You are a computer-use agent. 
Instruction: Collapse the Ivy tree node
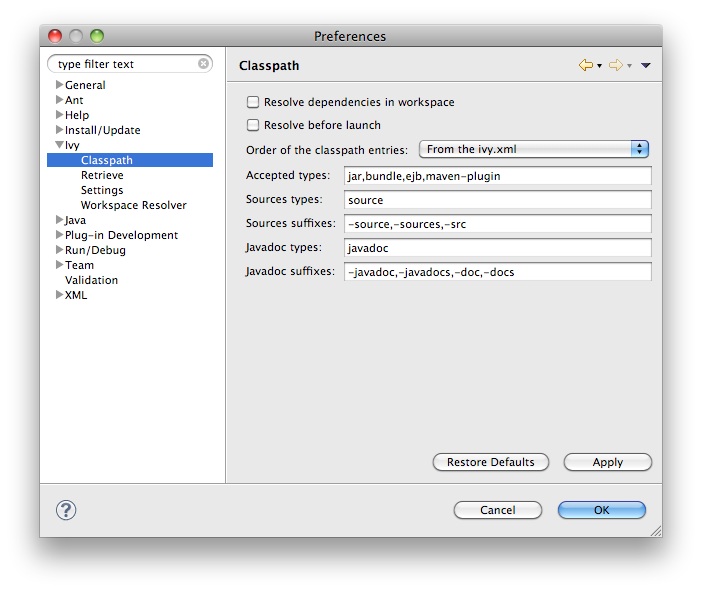[x=59, y=145]
